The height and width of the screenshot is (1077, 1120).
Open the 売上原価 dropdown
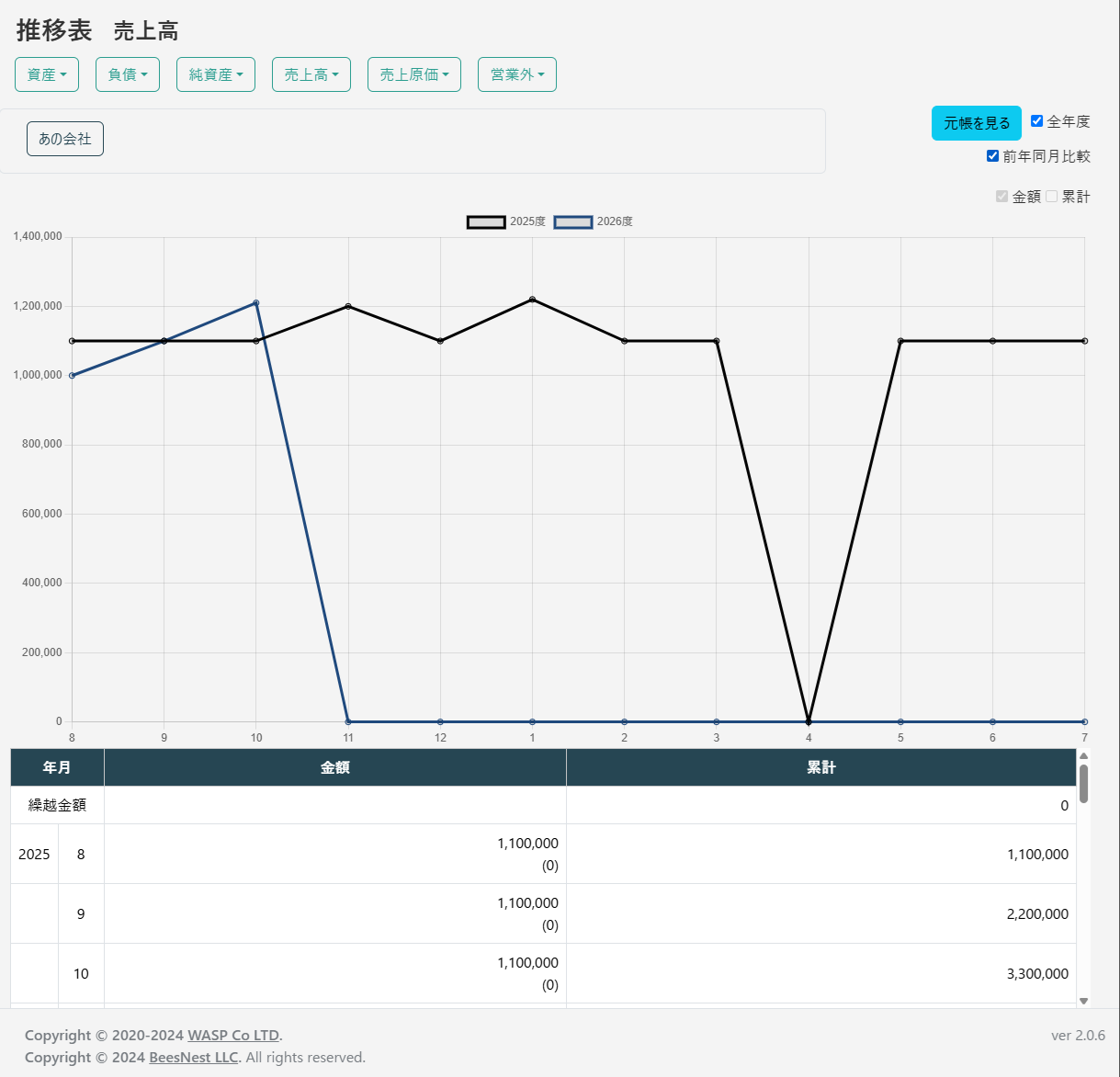(x=414, y=74)
